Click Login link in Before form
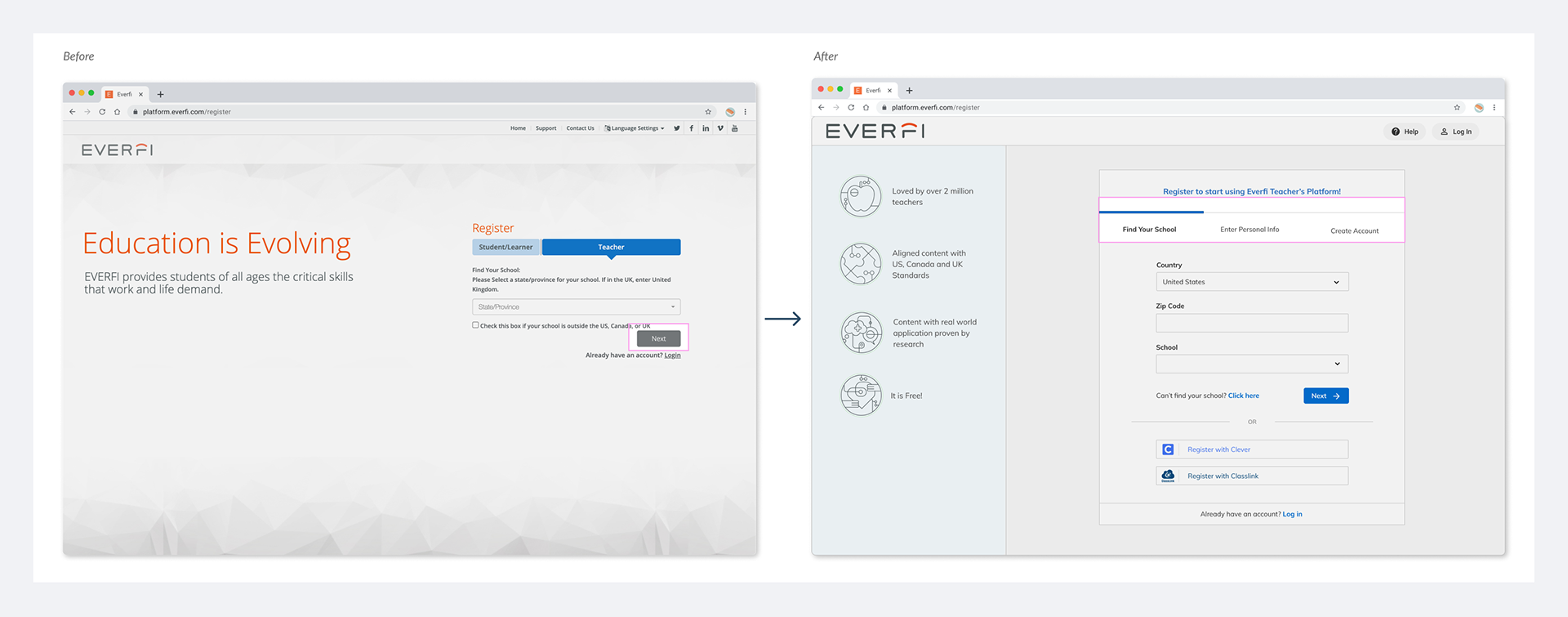Image resolution: width=1568 pixels, height=617 pixels. pos(672,355)
